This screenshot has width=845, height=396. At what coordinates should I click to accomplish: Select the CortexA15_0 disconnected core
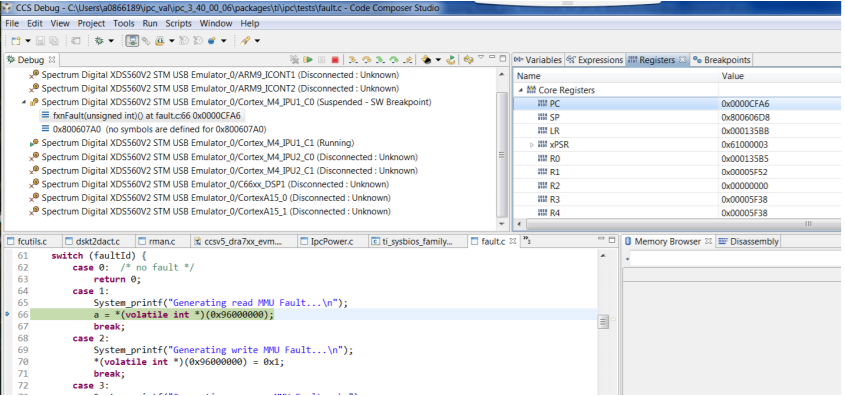tap(210, 198)
